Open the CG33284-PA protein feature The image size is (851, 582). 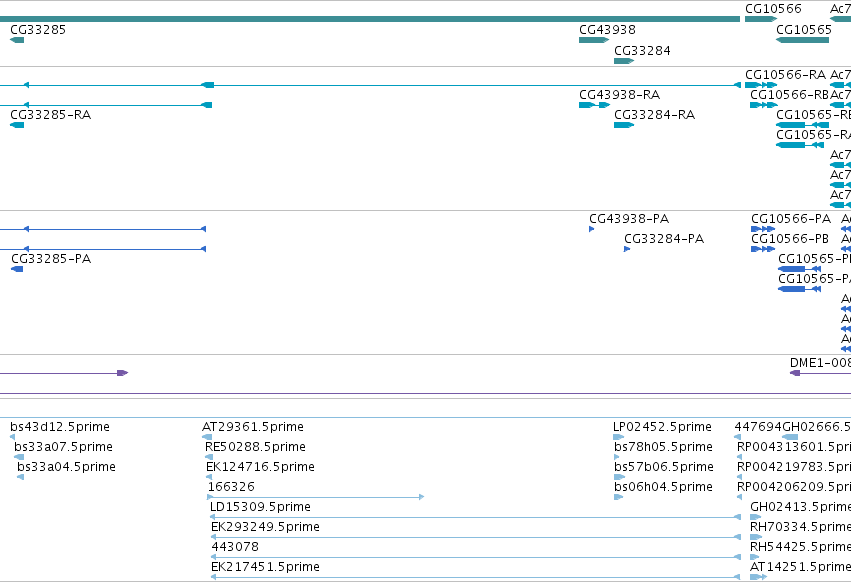click(x=627, y=249)
